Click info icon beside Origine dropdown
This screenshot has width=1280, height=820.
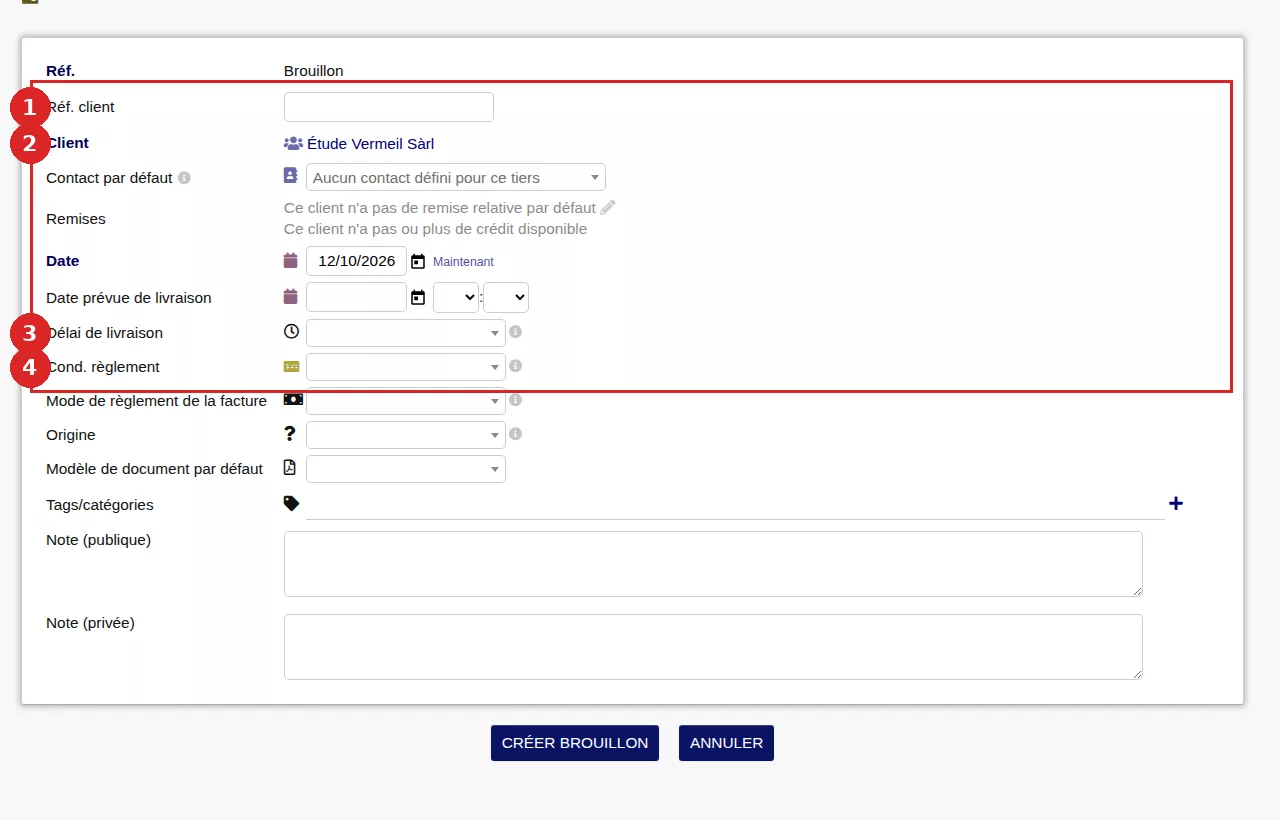(515, 434)
